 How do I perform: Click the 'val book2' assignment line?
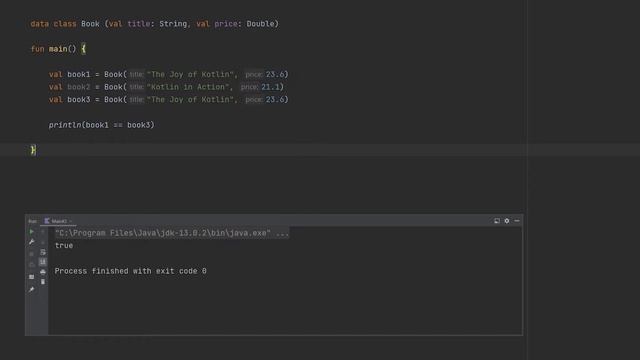[x=166, y=87]
